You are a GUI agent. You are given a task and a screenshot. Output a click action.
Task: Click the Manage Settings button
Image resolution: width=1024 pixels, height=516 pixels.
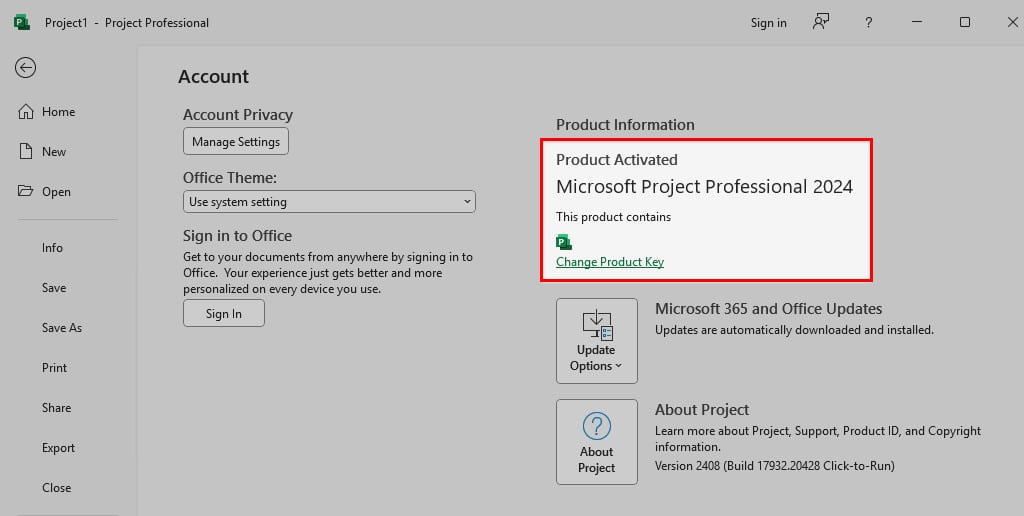pyautogui.click(x=236, y=142)
